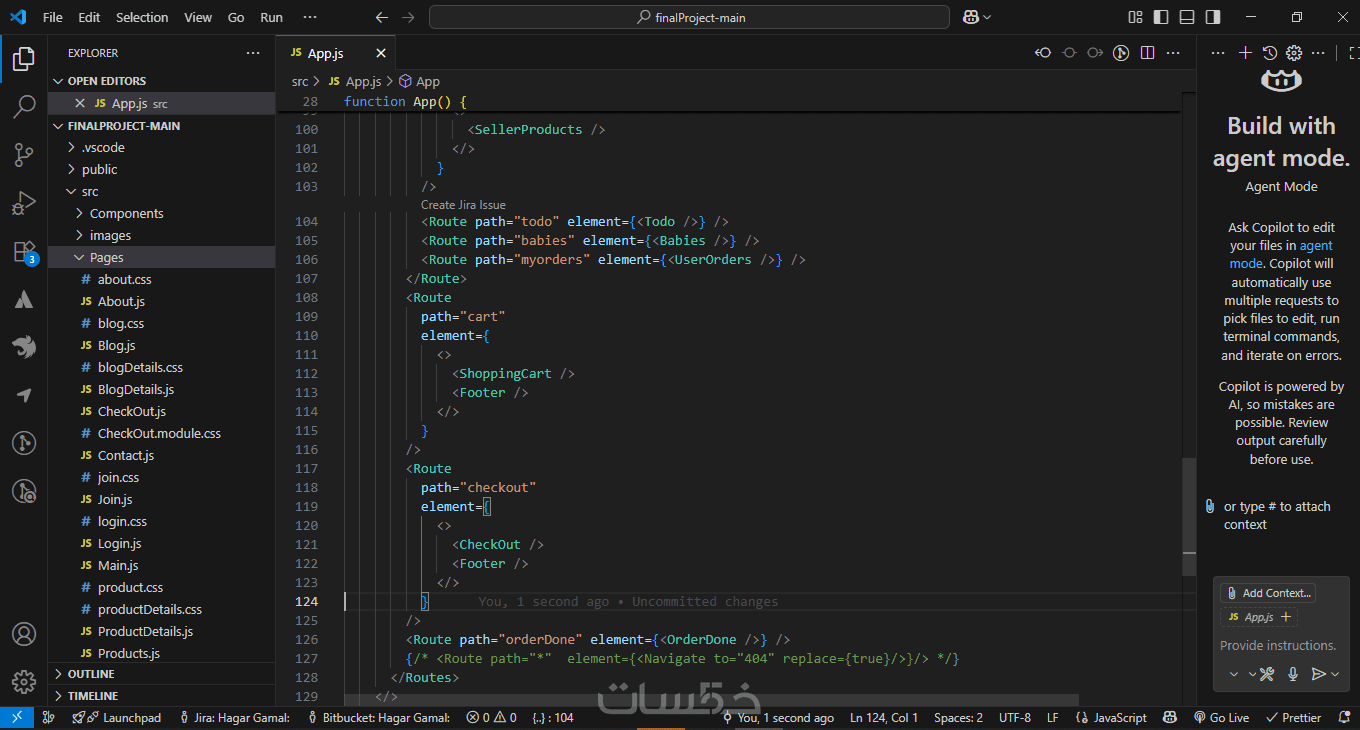The height and width of the screenshot is (730, 1360).
Task: Start a new chat with plus icon
Action: click(1245, 53)
